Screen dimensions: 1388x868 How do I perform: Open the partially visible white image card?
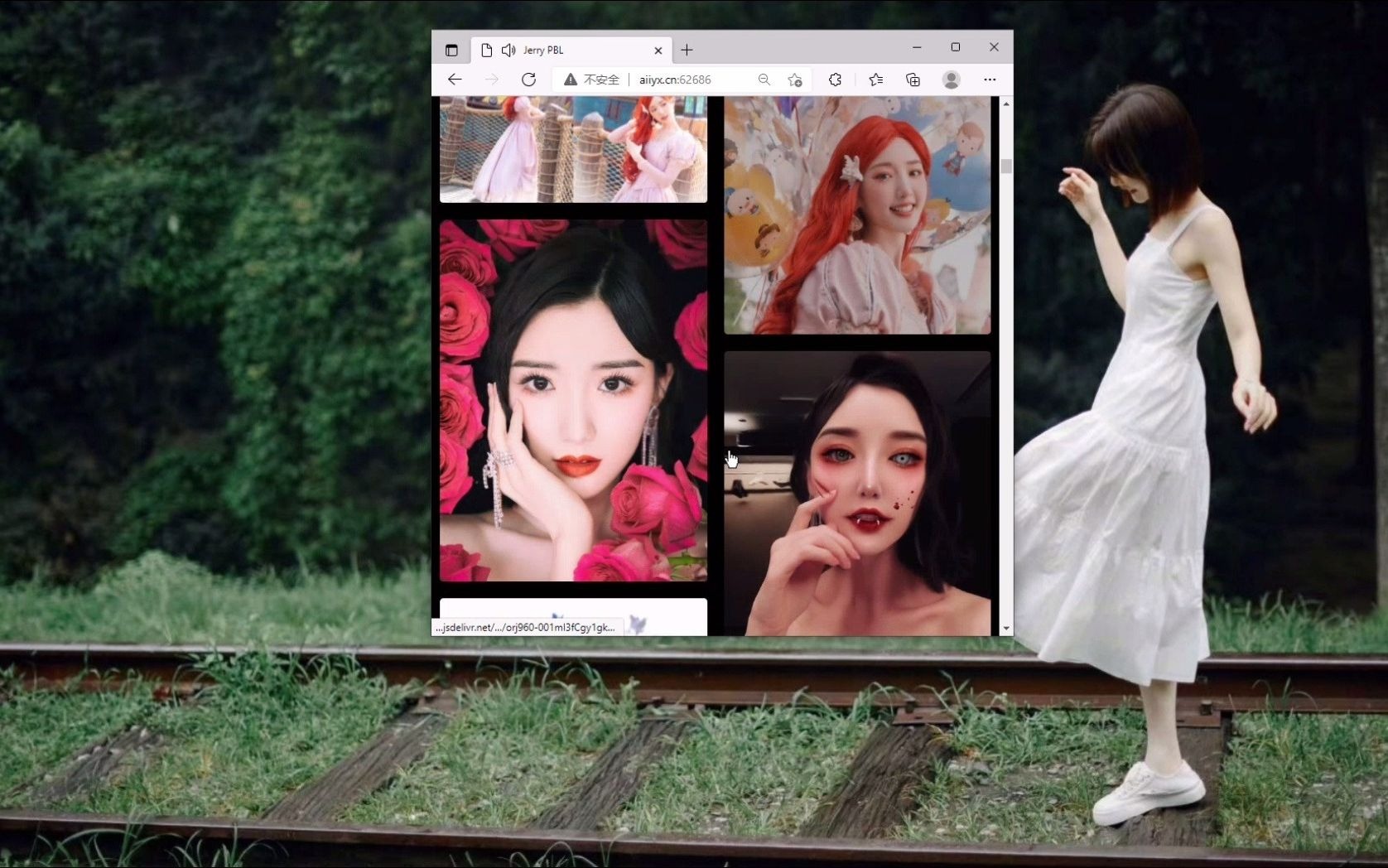click(573, 617)
